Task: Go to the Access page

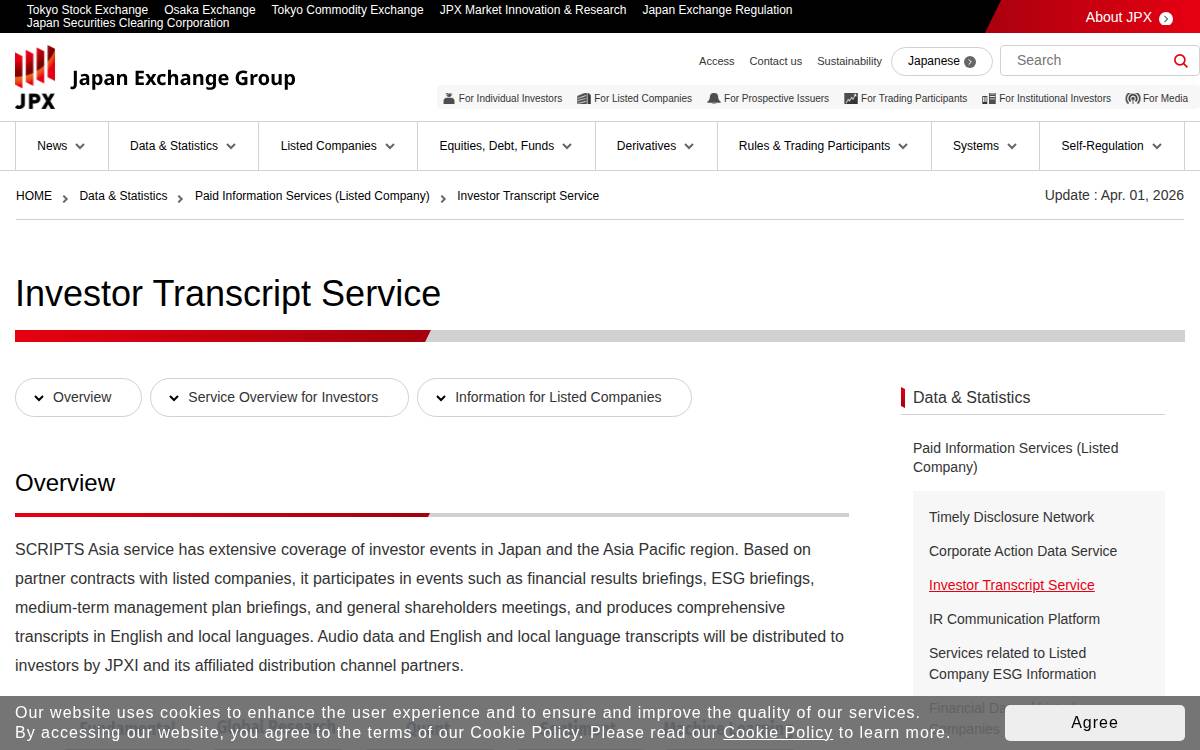Action: pyautogui.click(x=716, y=61)
